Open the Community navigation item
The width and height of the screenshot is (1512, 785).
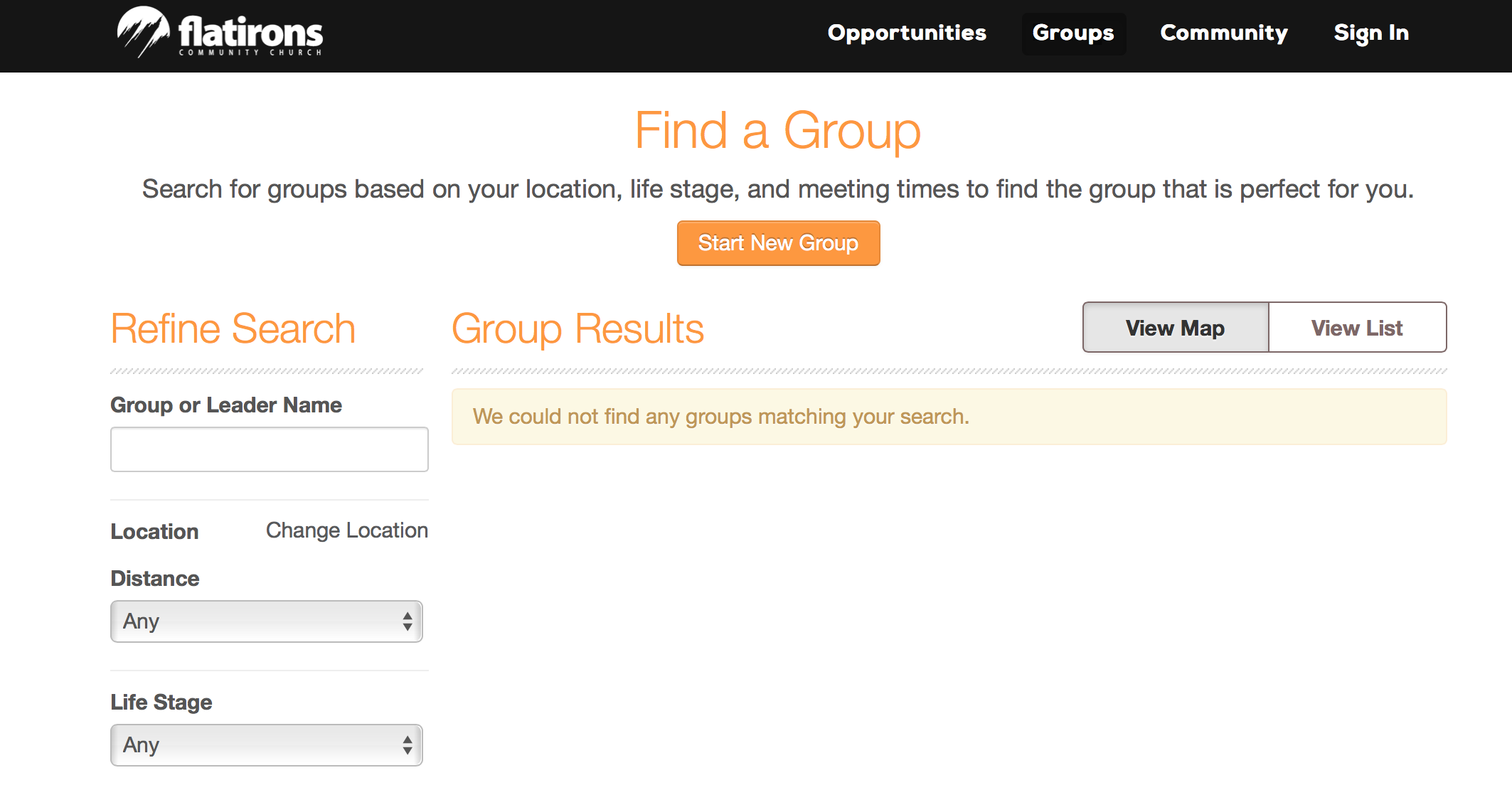[x=1223, y=33]
